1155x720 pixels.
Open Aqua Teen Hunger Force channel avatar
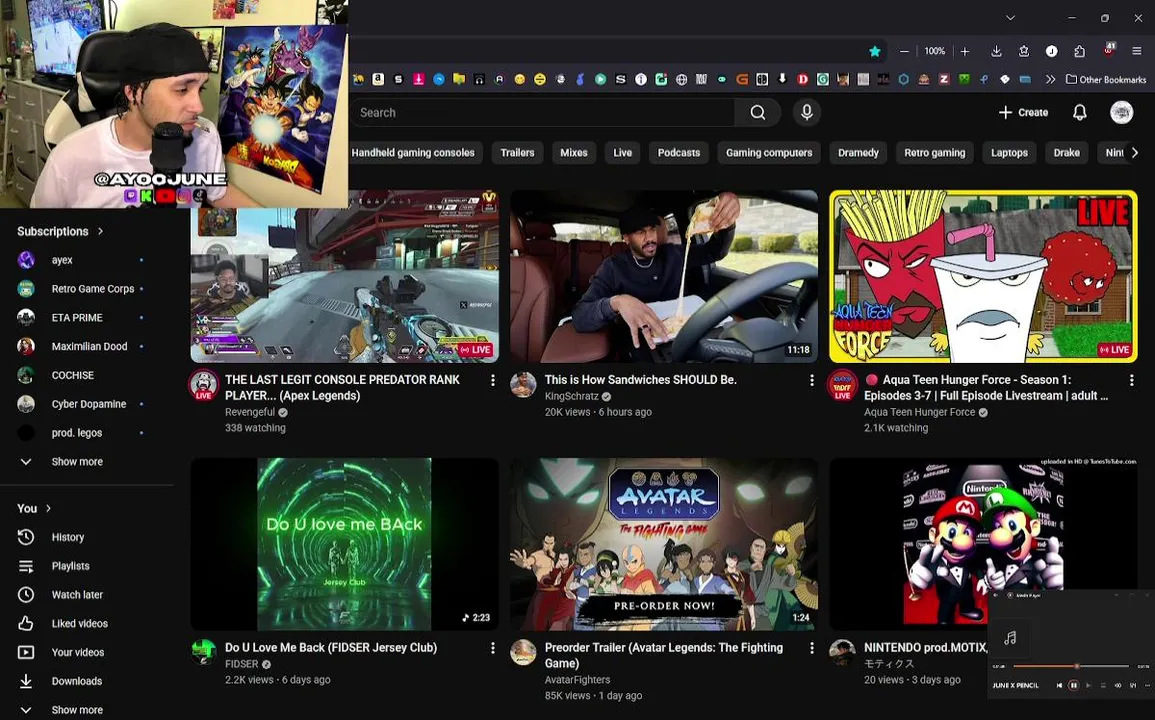tap(843, 384)
